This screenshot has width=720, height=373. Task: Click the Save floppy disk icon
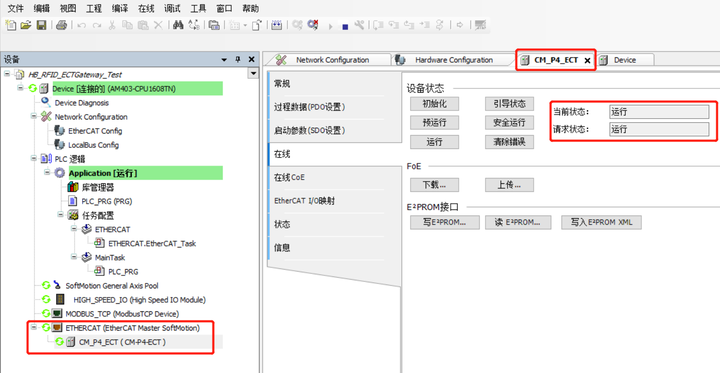click(x=41, y=25)
